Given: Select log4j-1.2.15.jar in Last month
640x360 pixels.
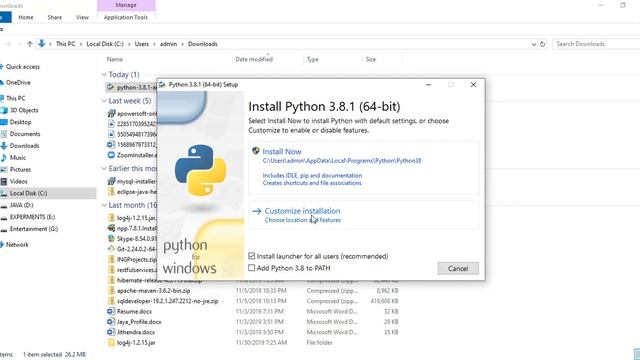Looking at the screenshot, I should click(136, 218).
